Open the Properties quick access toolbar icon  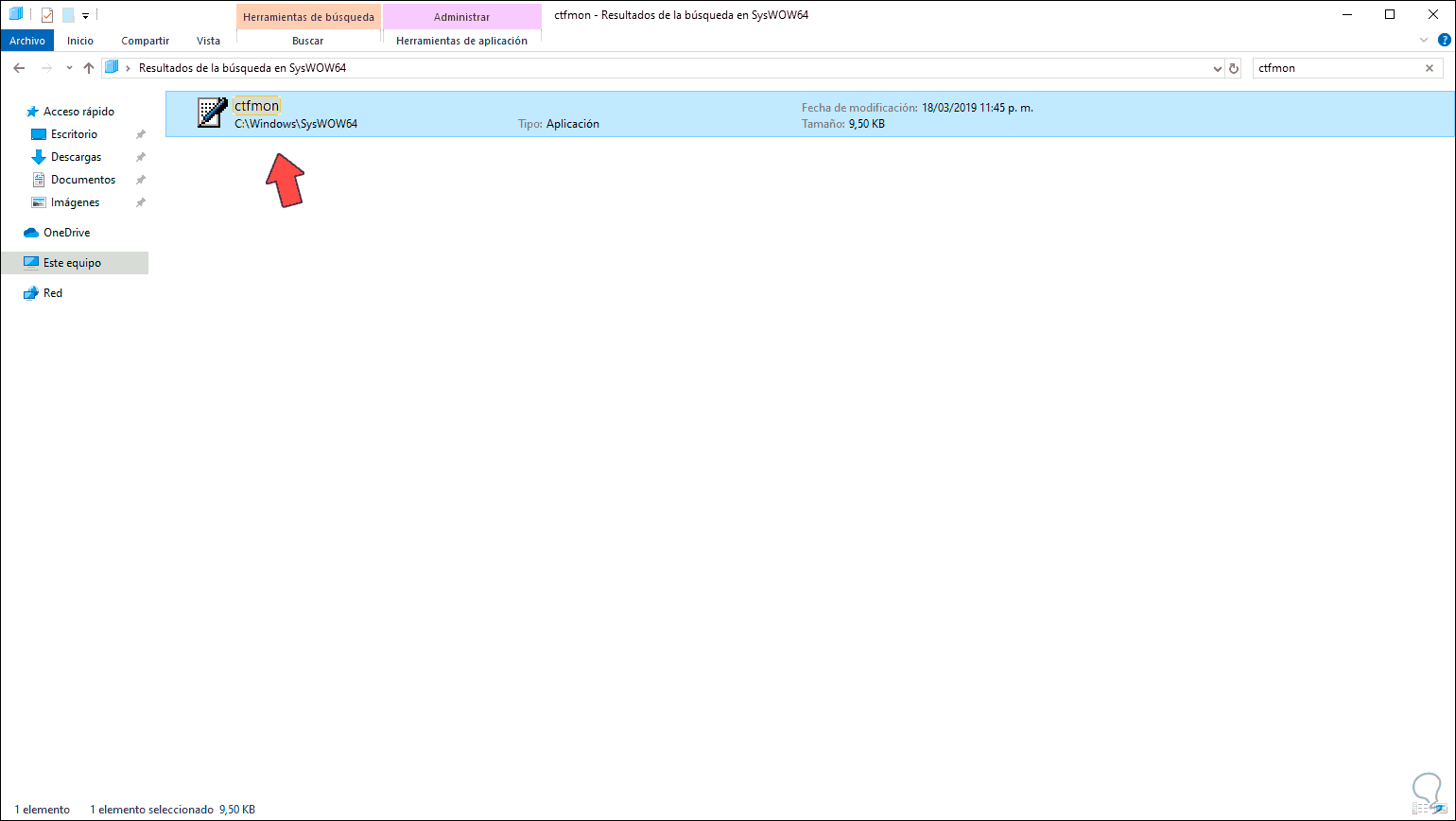pyautogui.click(x=45, y=14)
